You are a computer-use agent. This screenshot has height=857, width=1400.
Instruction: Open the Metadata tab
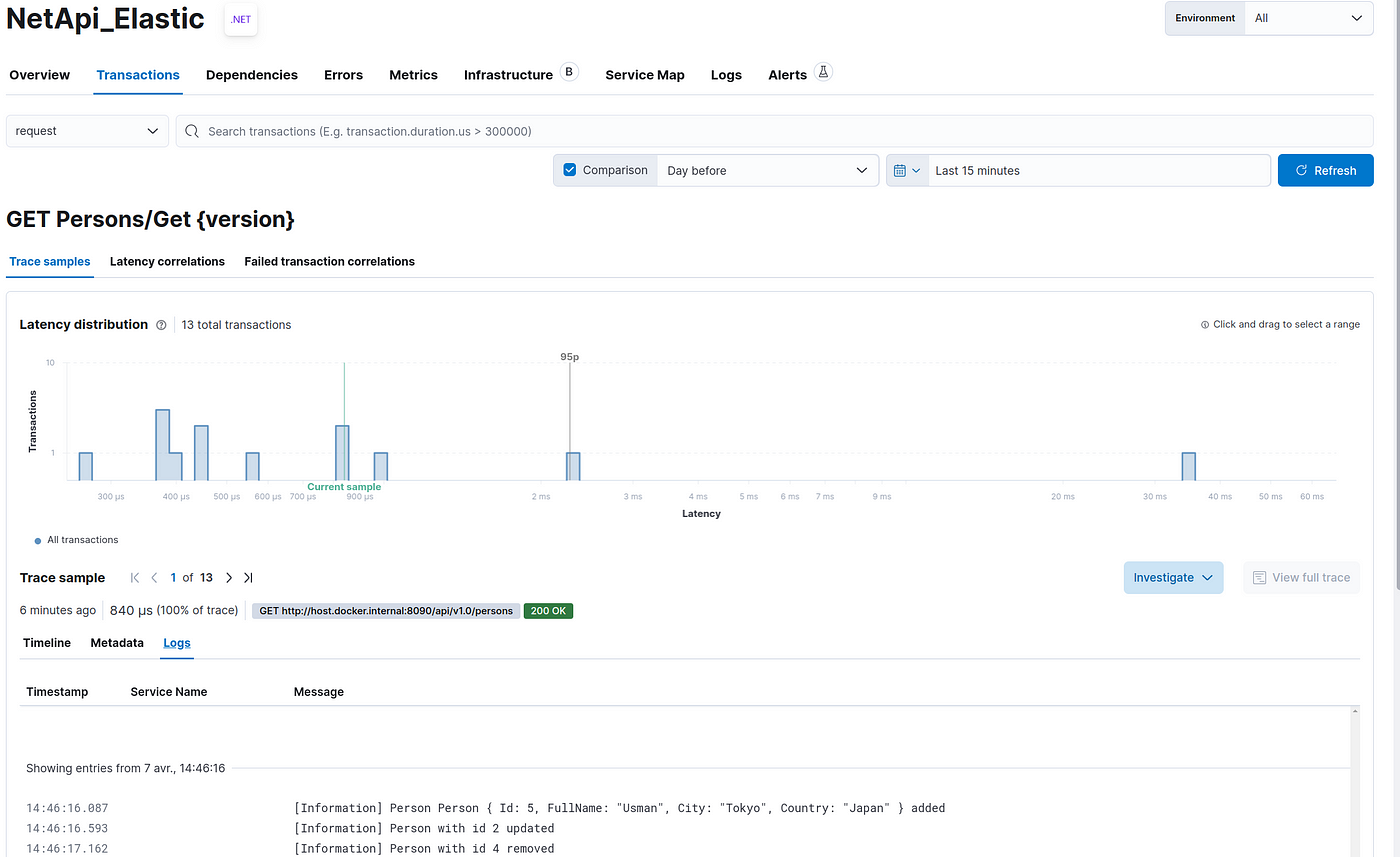click(x=117, y=643)
